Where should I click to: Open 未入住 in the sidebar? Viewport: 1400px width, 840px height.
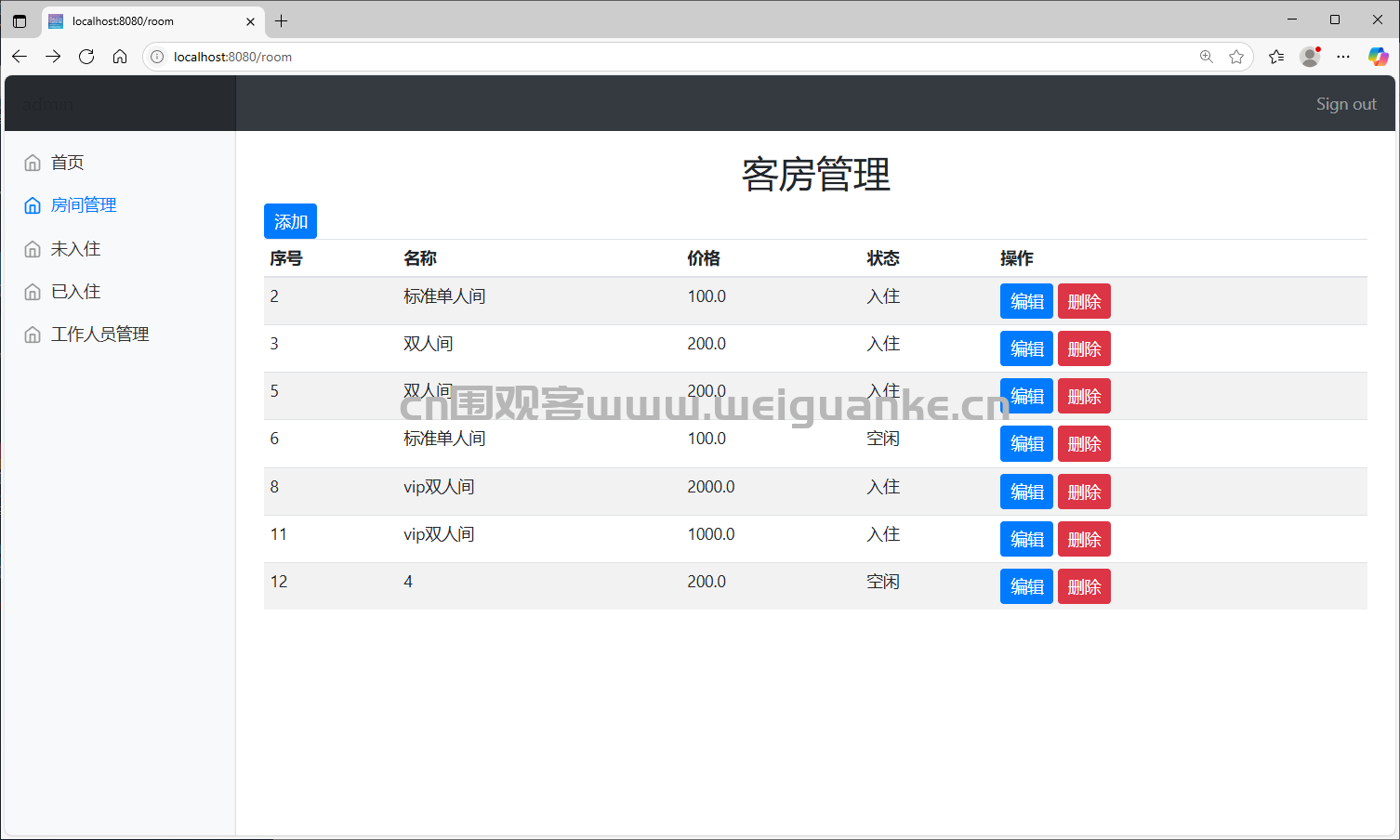tap(75, 249)
